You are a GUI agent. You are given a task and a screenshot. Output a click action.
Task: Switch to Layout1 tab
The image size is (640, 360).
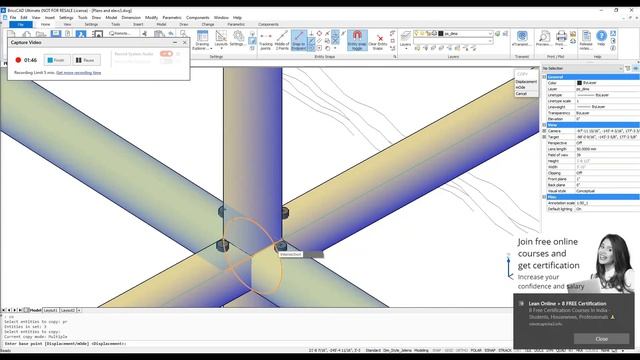point(51,310)
